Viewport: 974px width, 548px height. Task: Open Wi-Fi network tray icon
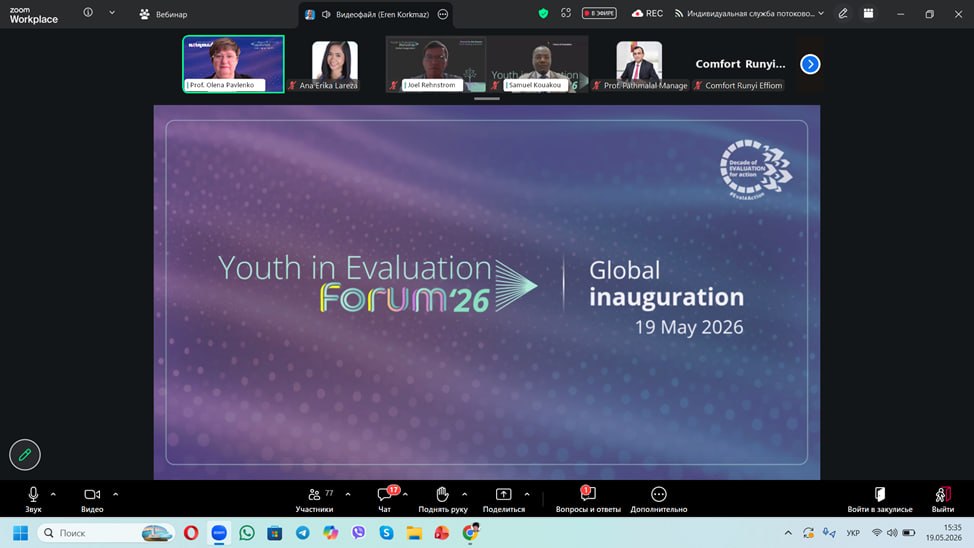click(x=876, y=533)
